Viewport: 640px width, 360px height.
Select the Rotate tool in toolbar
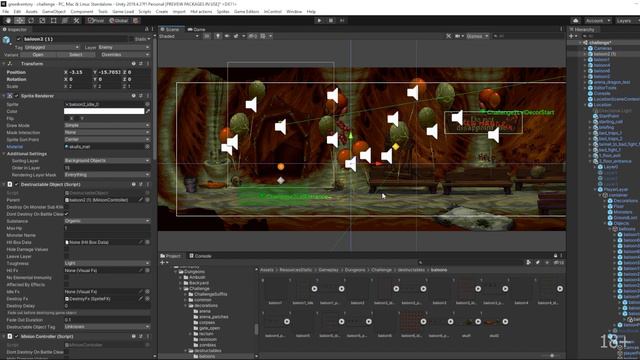[31, 20]
